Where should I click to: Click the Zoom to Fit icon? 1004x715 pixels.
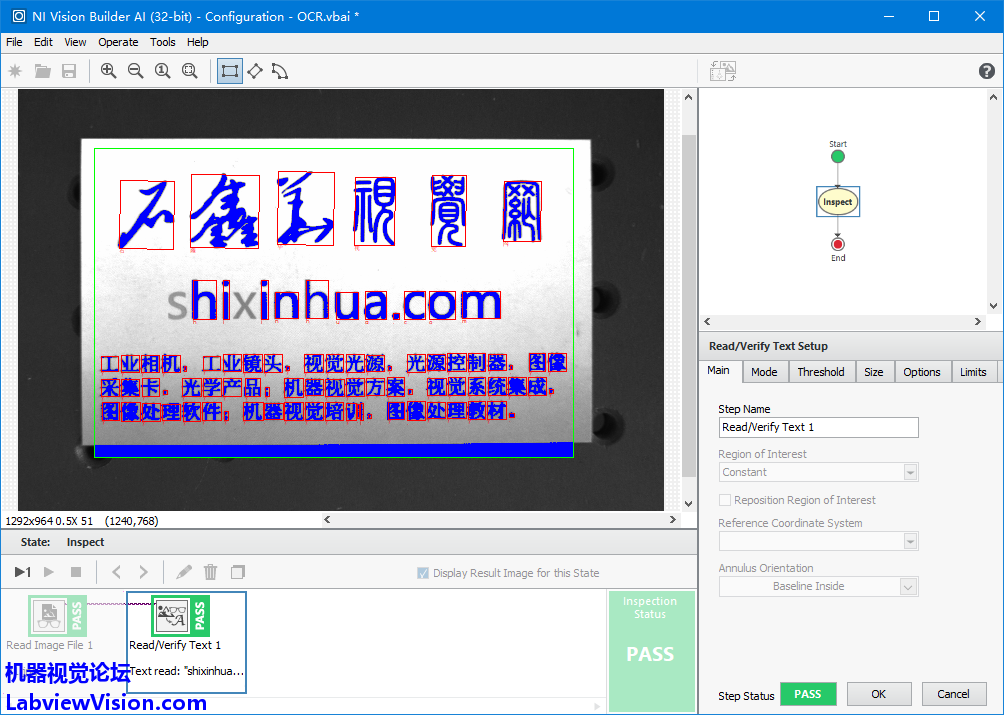pyautogui.click(x=189, y=71)
